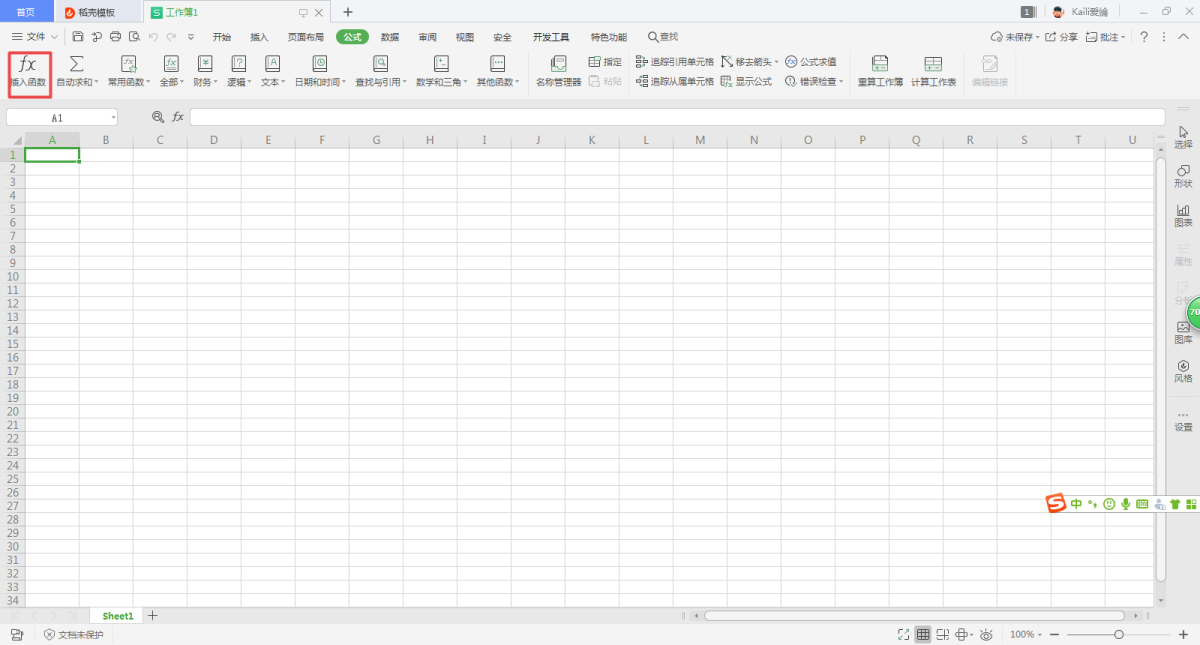Viewport: 1200px width, 645px height.
Task: Switch to the Data (数据) ribbon tab
Action: point(390,37)
